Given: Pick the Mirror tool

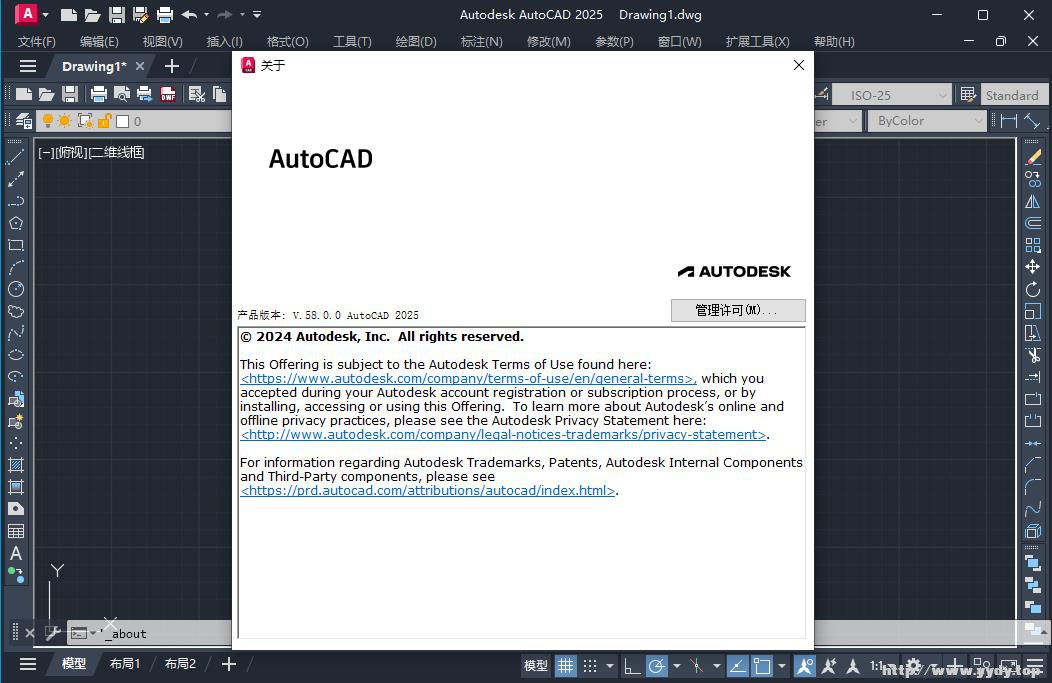Looking at the screenshot, I should pyautogui.click(x=1033, y=201).
